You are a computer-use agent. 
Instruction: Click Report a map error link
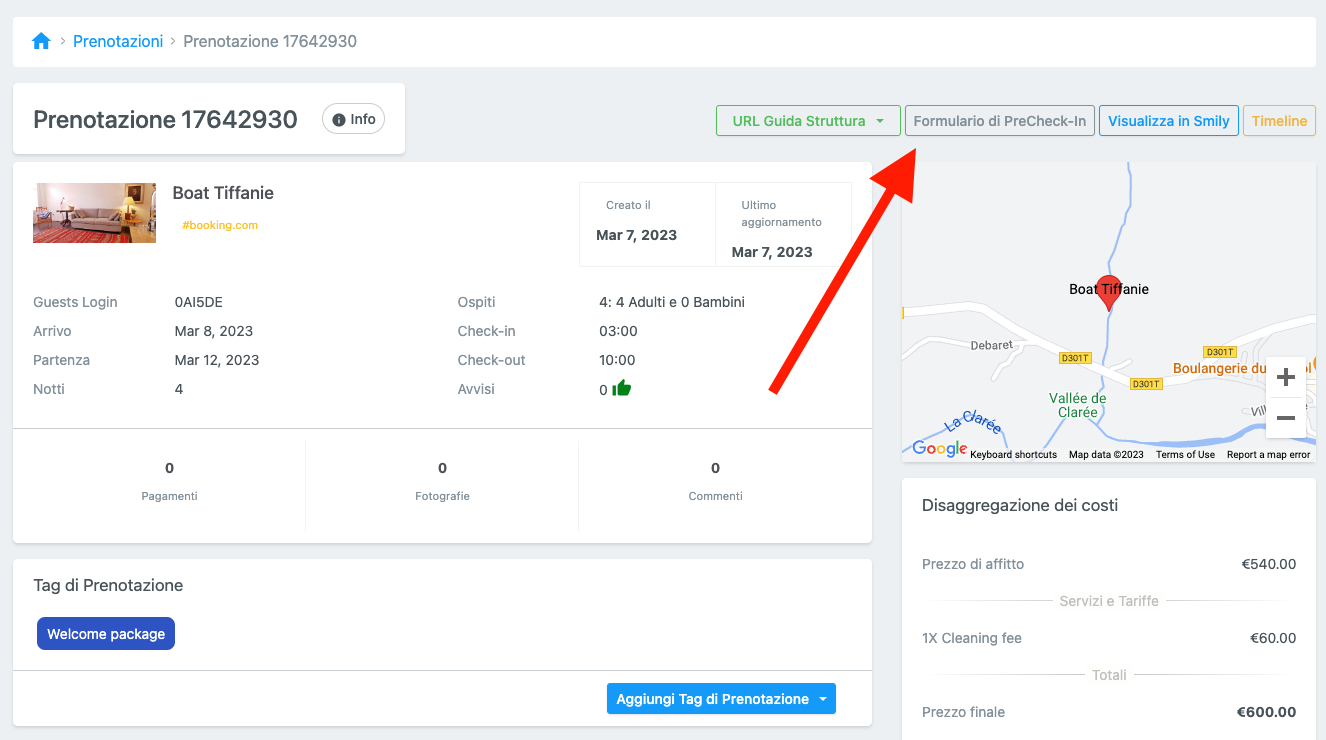pos(1268,455)
